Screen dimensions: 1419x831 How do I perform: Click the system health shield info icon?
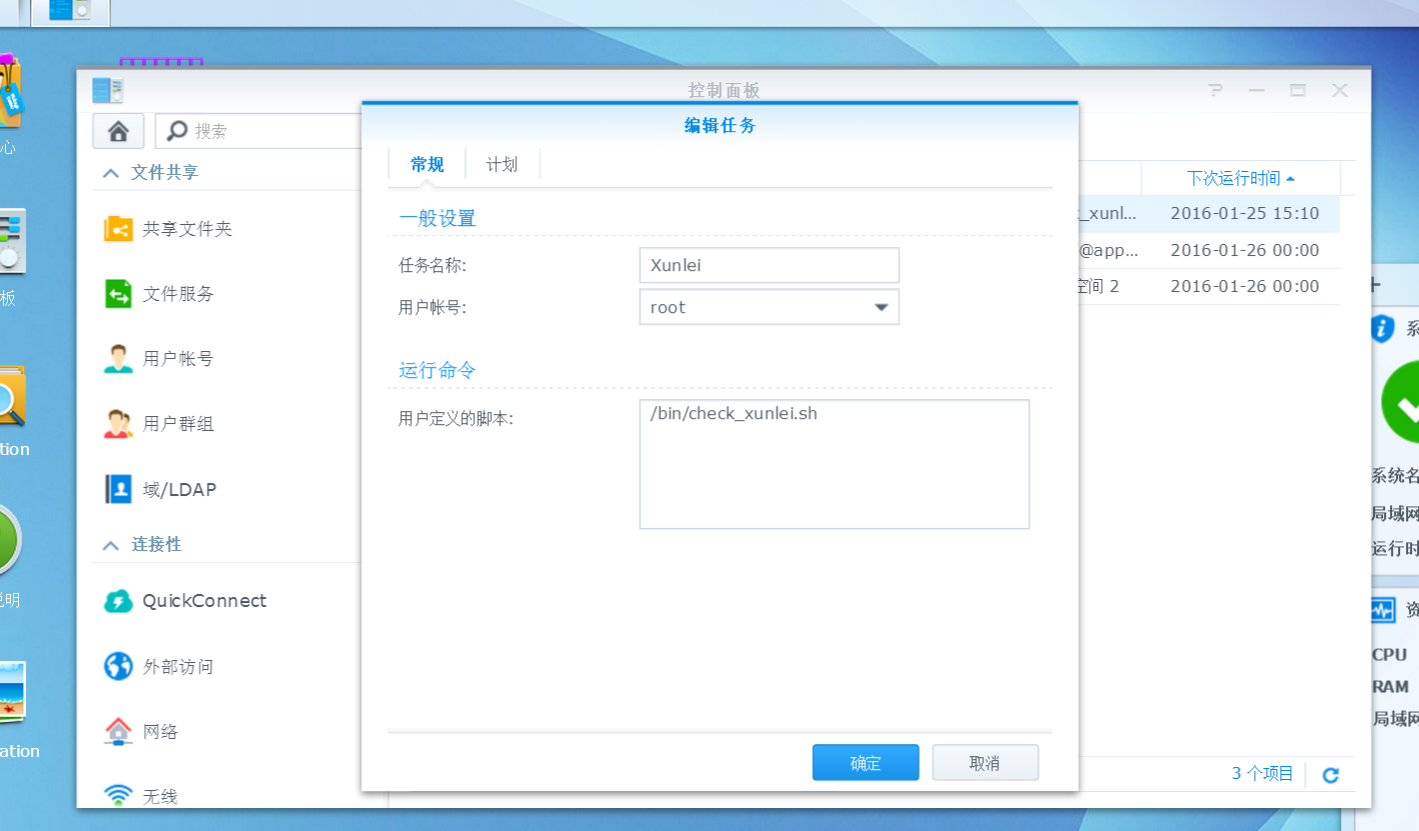[x=1382, y=328]
